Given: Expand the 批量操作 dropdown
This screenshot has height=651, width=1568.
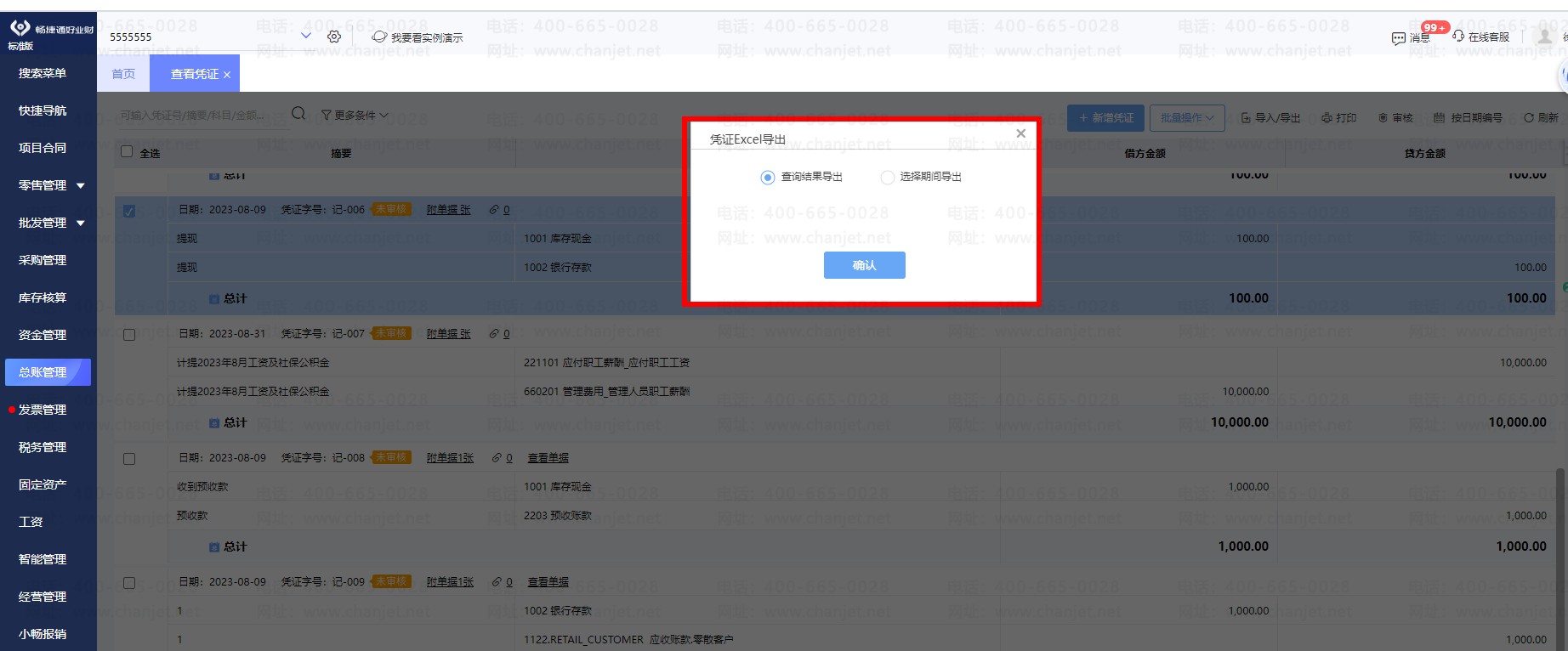Looking at the screenshot, I should (x=1187, y=118).
